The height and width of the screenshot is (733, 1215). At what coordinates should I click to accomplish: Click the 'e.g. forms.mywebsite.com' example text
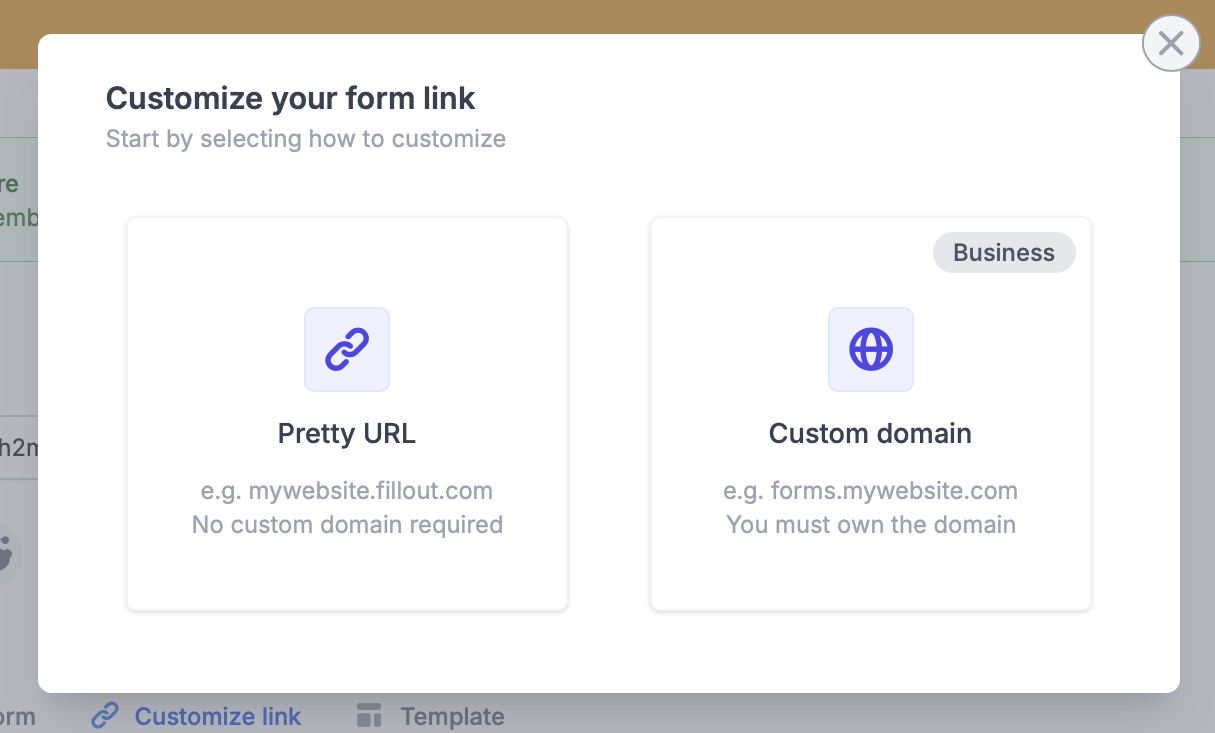[x=870, y=490]
